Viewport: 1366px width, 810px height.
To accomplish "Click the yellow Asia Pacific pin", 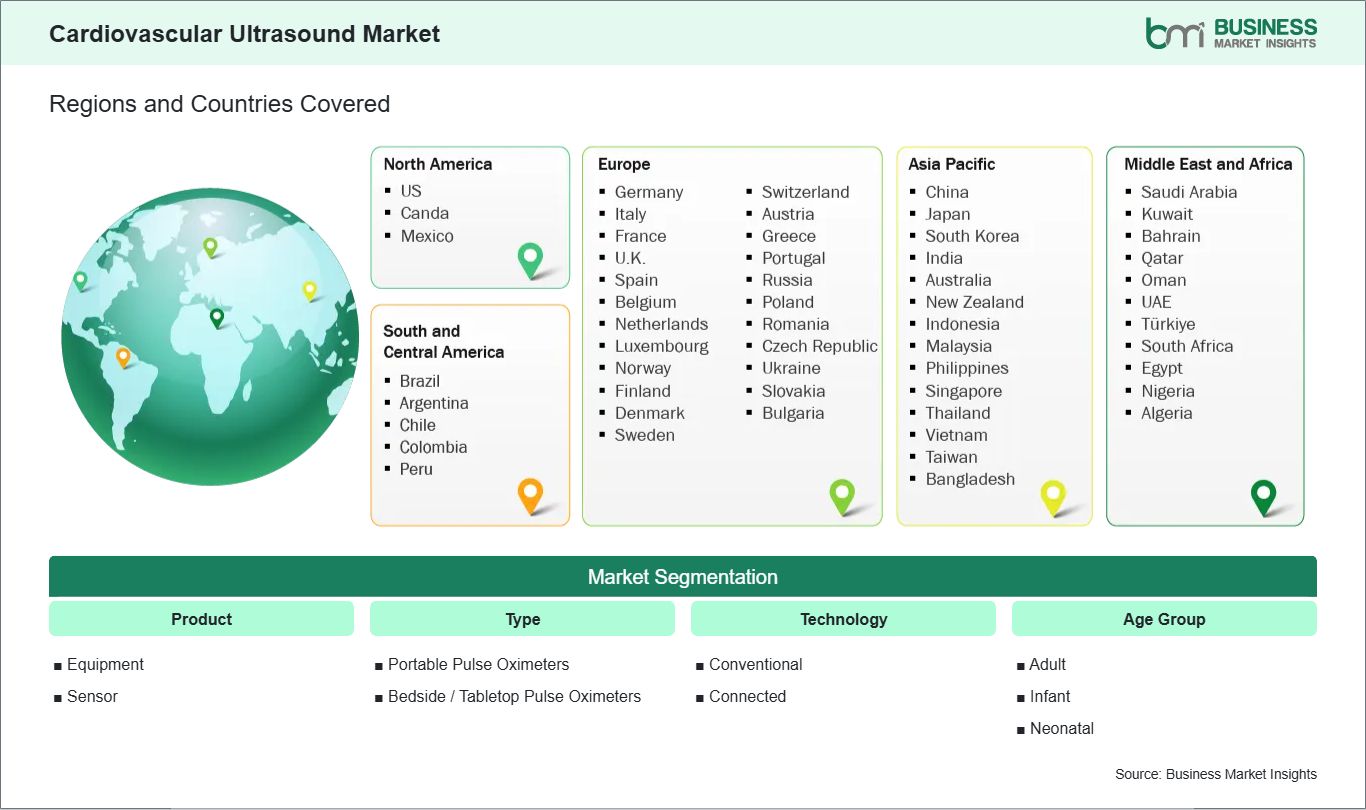I will click(x=1053, y=496).
